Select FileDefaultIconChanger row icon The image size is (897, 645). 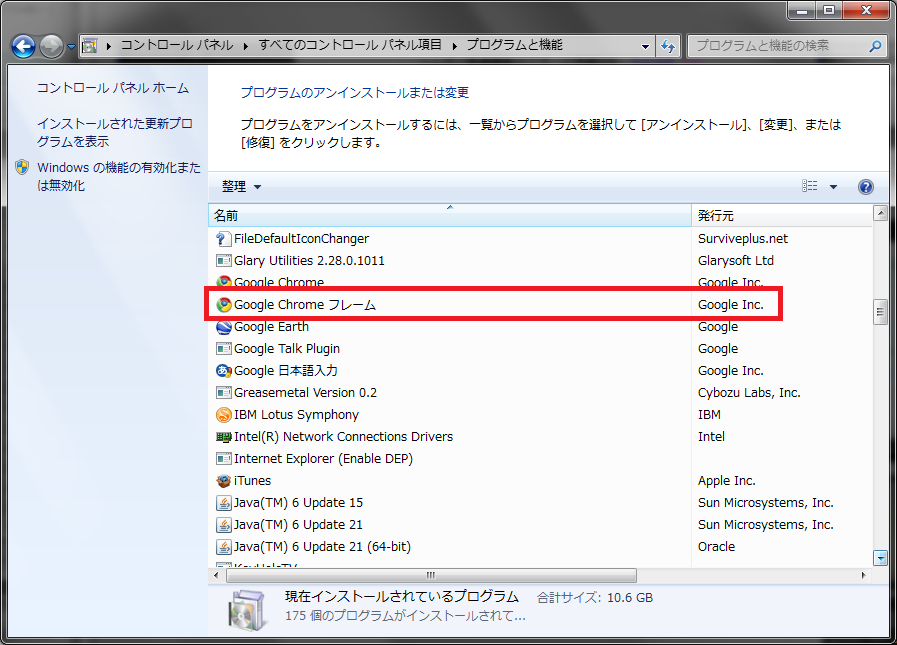224,239
